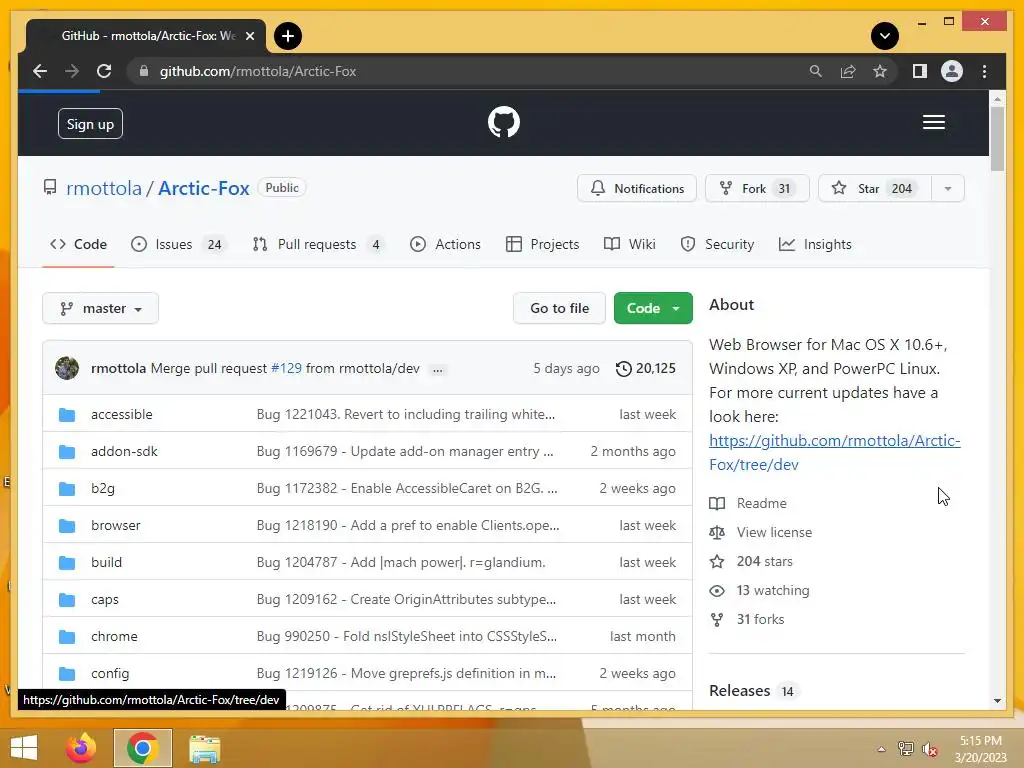Screen dimensions: 1024x768
Task: Click the GitHub Octocat logo
Action: 504,122
